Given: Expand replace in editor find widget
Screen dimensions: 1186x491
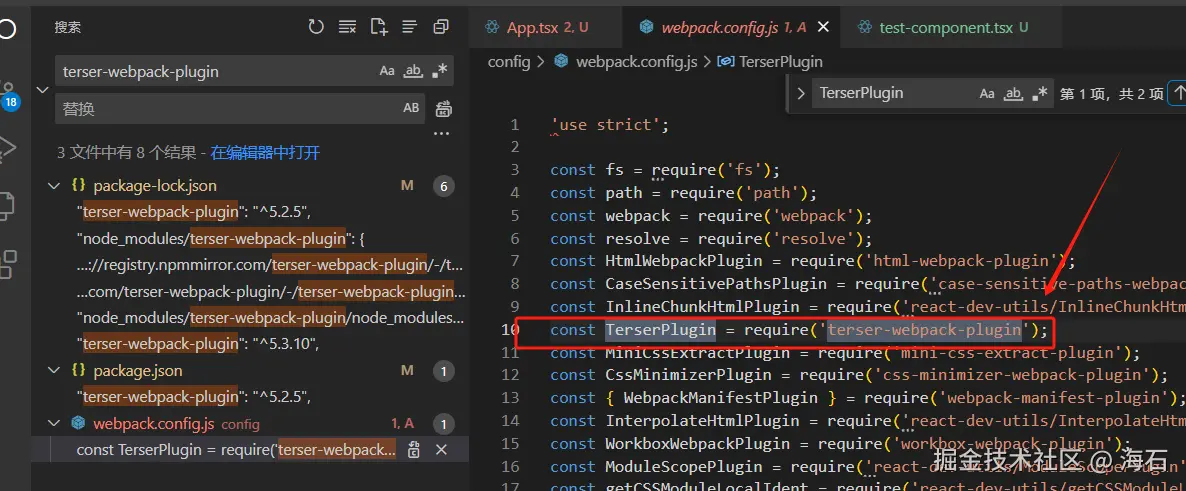Looking at the screenshot, I should pyautogui.click(x=801, y=94).
